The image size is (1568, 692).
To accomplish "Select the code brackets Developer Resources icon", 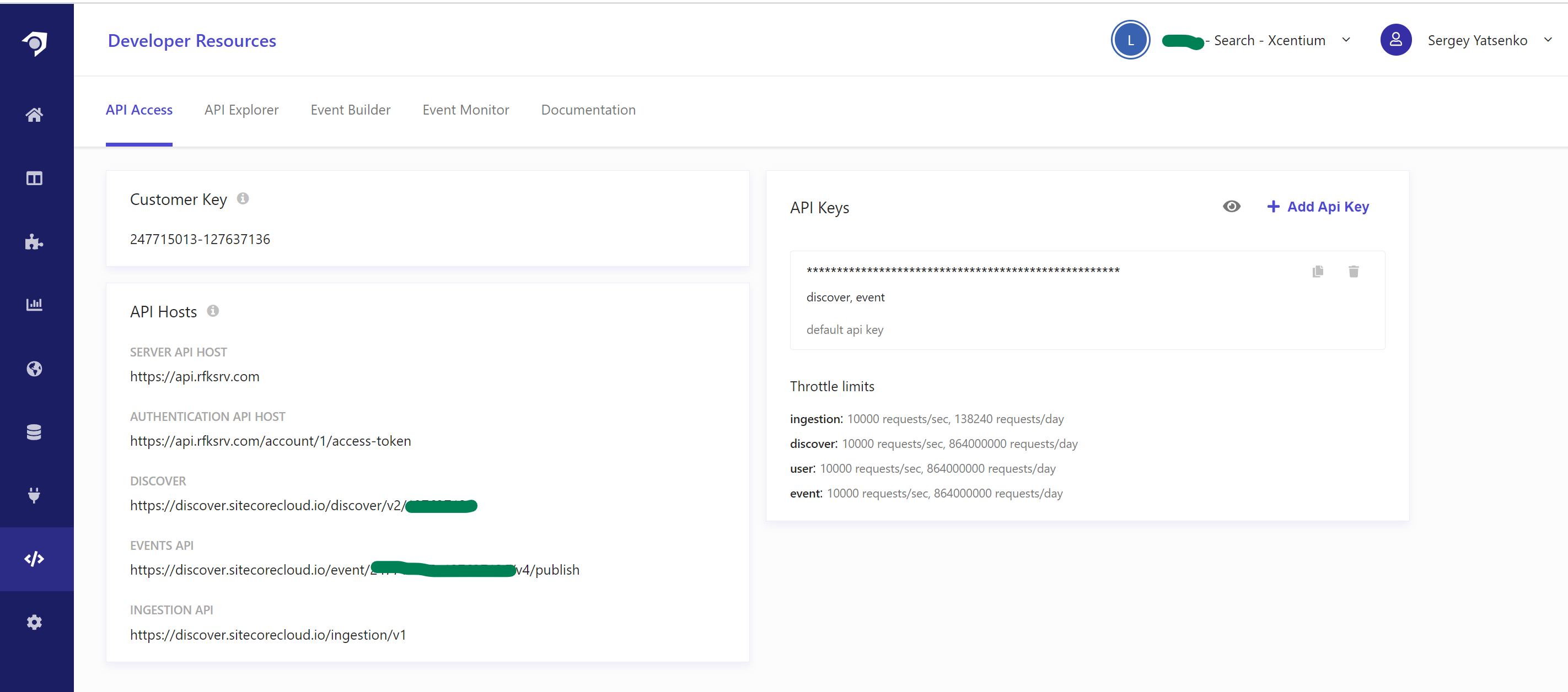I will pos(34,559).
